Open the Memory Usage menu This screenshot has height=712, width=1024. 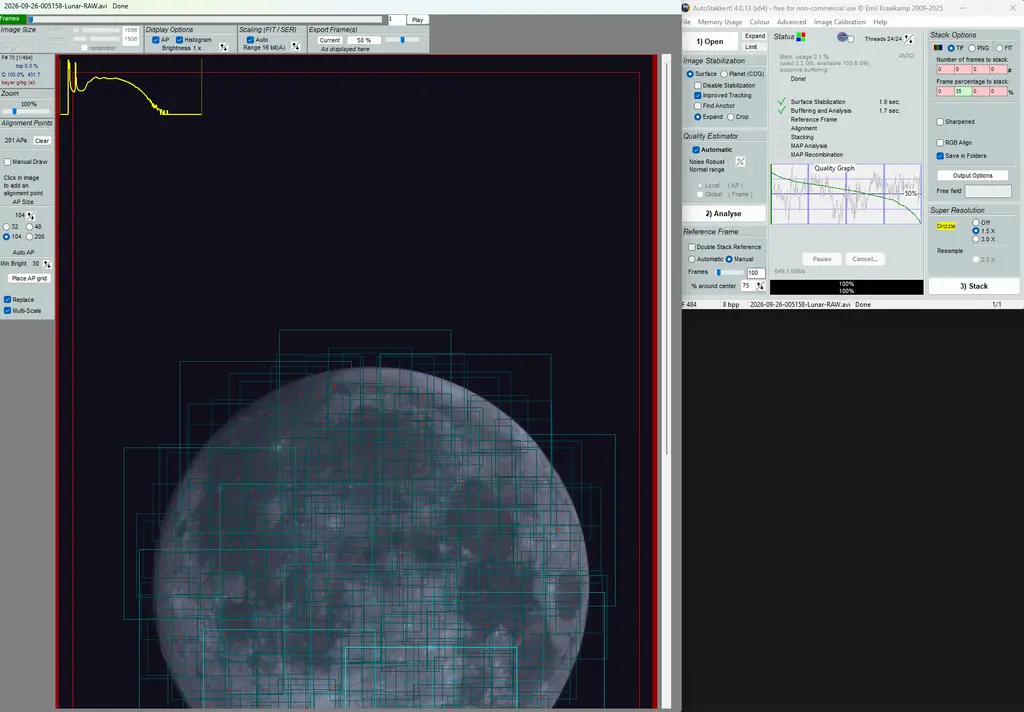coord(720,22)
